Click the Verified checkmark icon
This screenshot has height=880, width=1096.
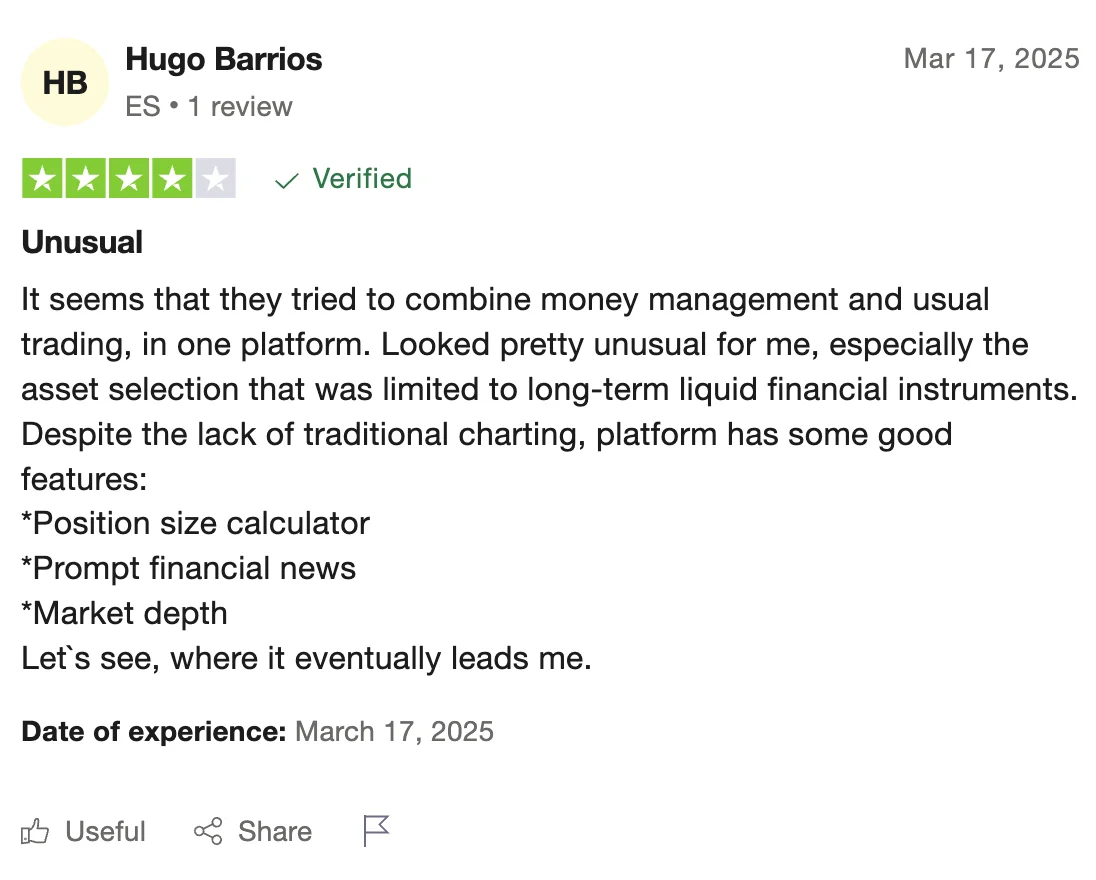287,180
